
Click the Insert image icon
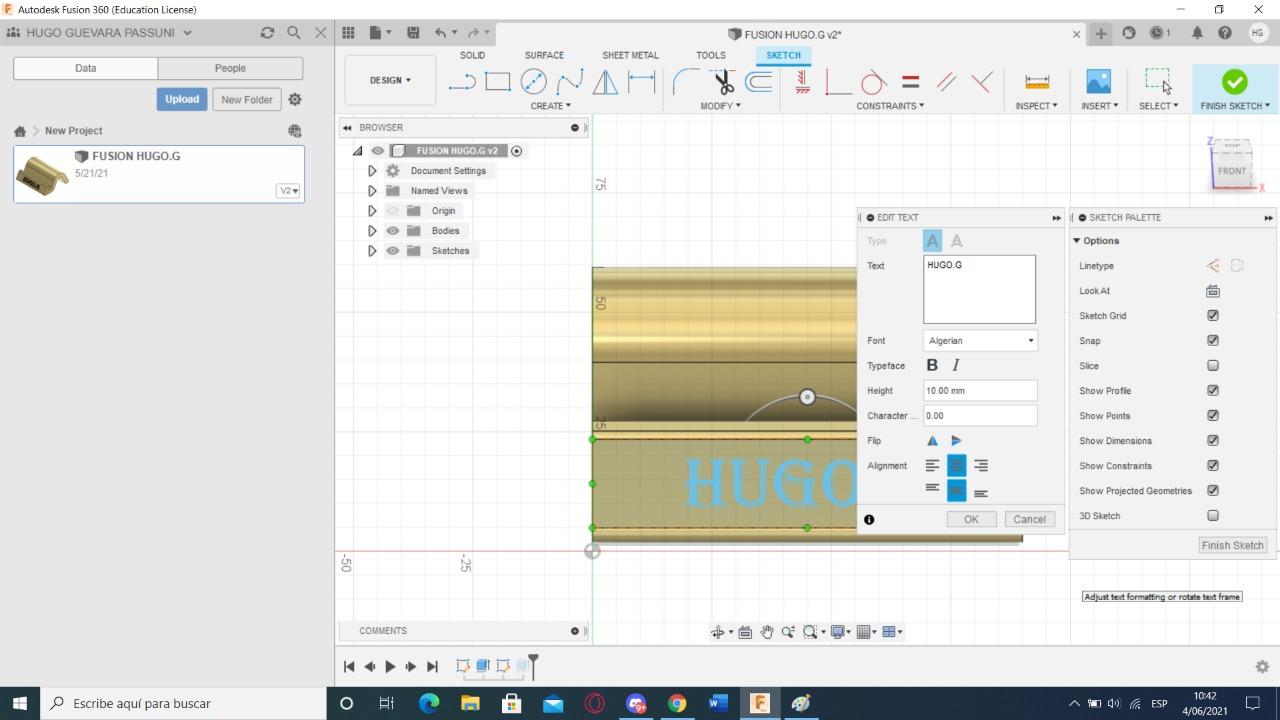pos(1098,82)
